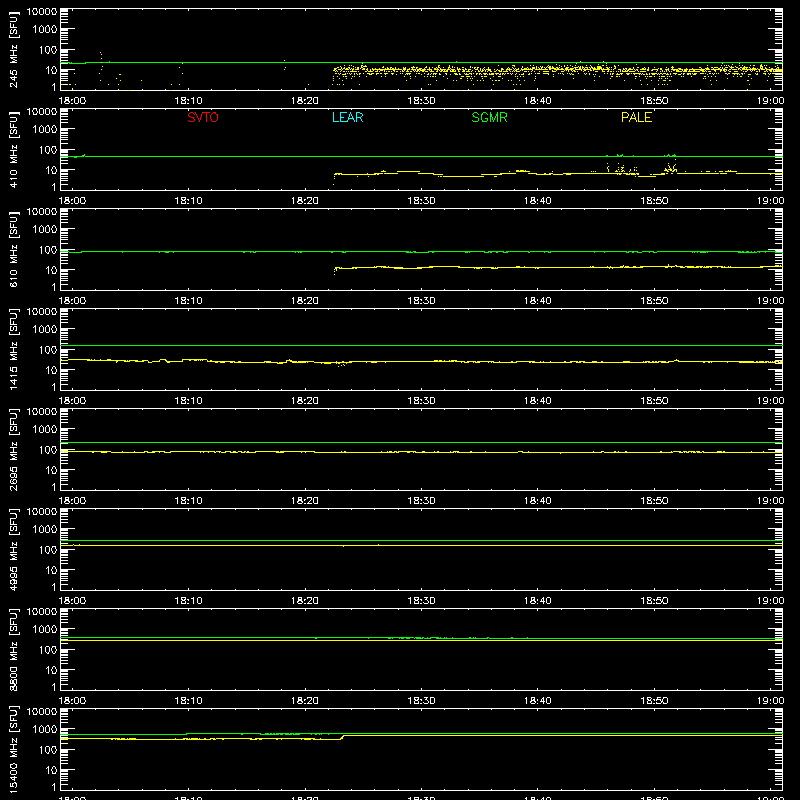This screenshot has width=800, height=800.
Task: Select the 1415 MHz [SFU] axis title
Action: (14, 349)
